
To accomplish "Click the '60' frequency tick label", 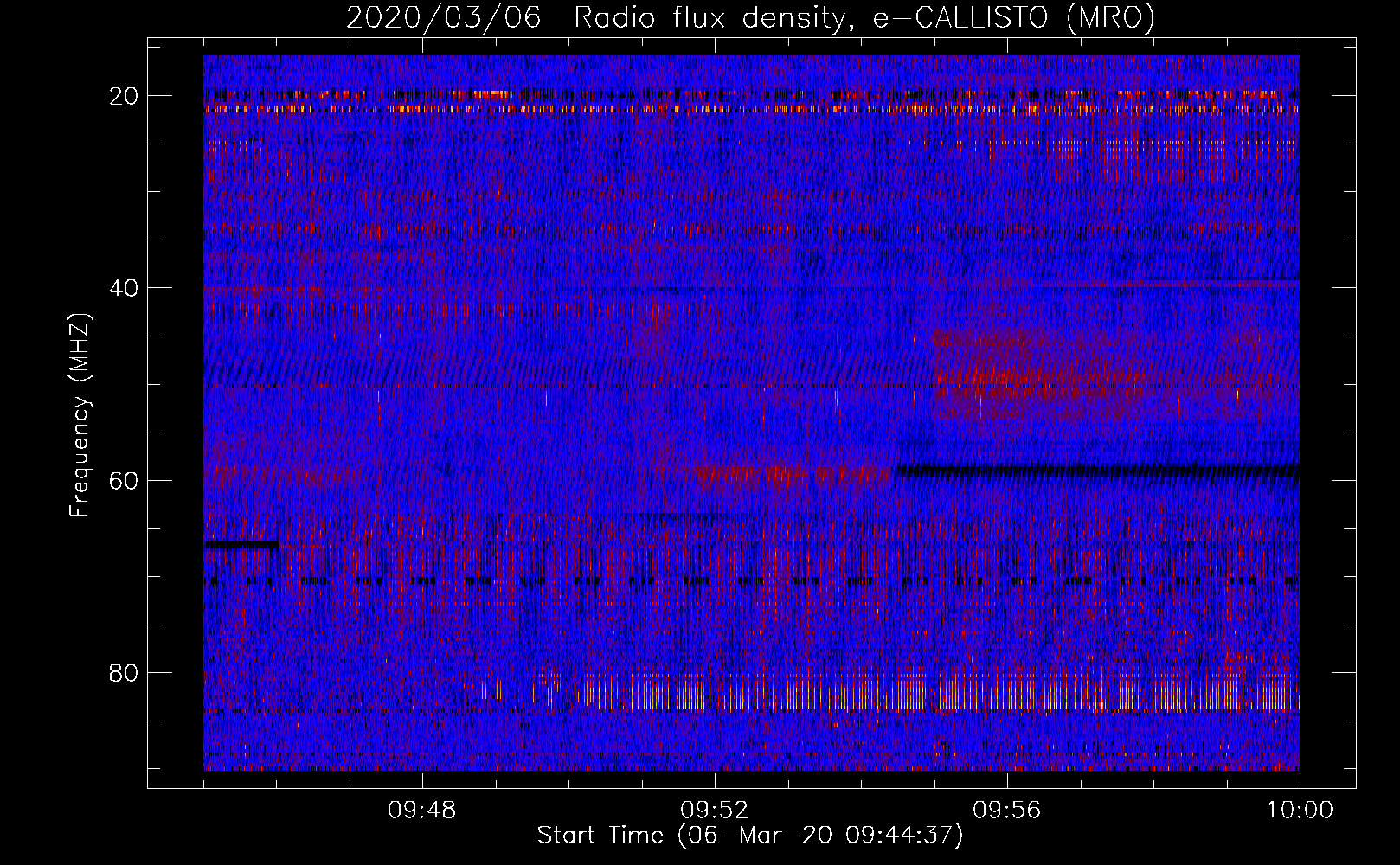I will [125, 480].
